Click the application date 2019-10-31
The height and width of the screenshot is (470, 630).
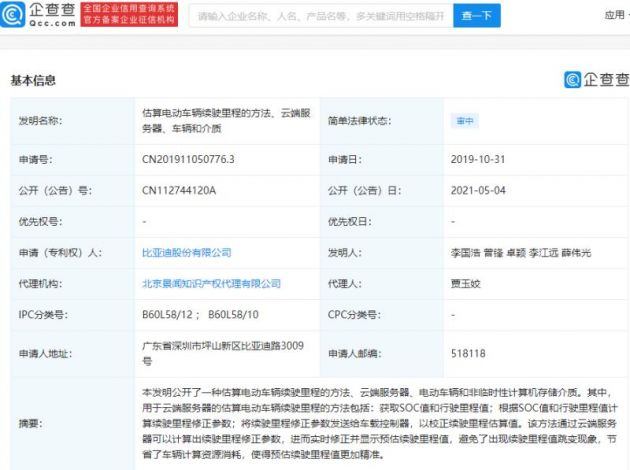[x=478, y=159]
